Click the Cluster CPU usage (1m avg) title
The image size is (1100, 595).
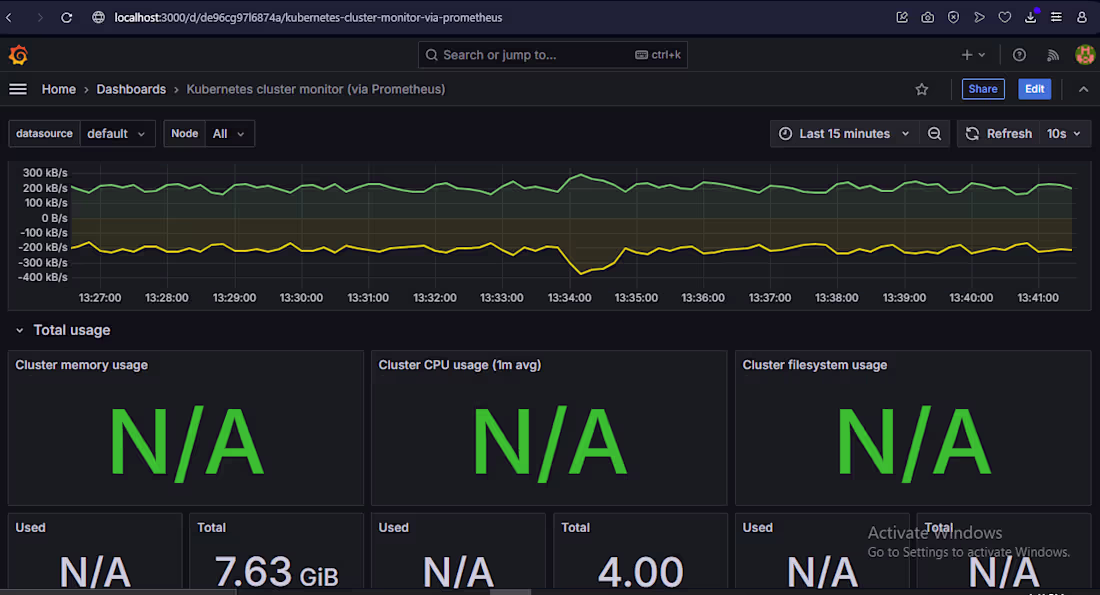tap(460, 365)
